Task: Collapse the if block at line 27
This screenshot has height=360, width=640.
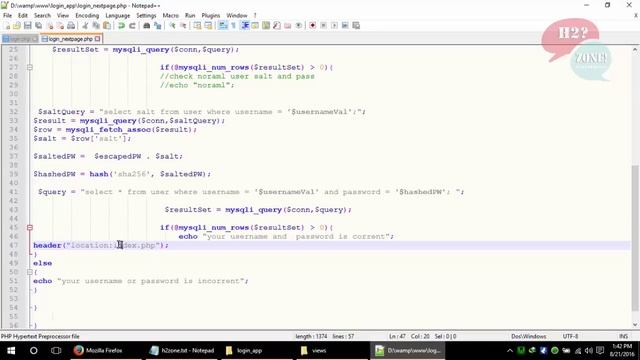Action: point(30,67)
